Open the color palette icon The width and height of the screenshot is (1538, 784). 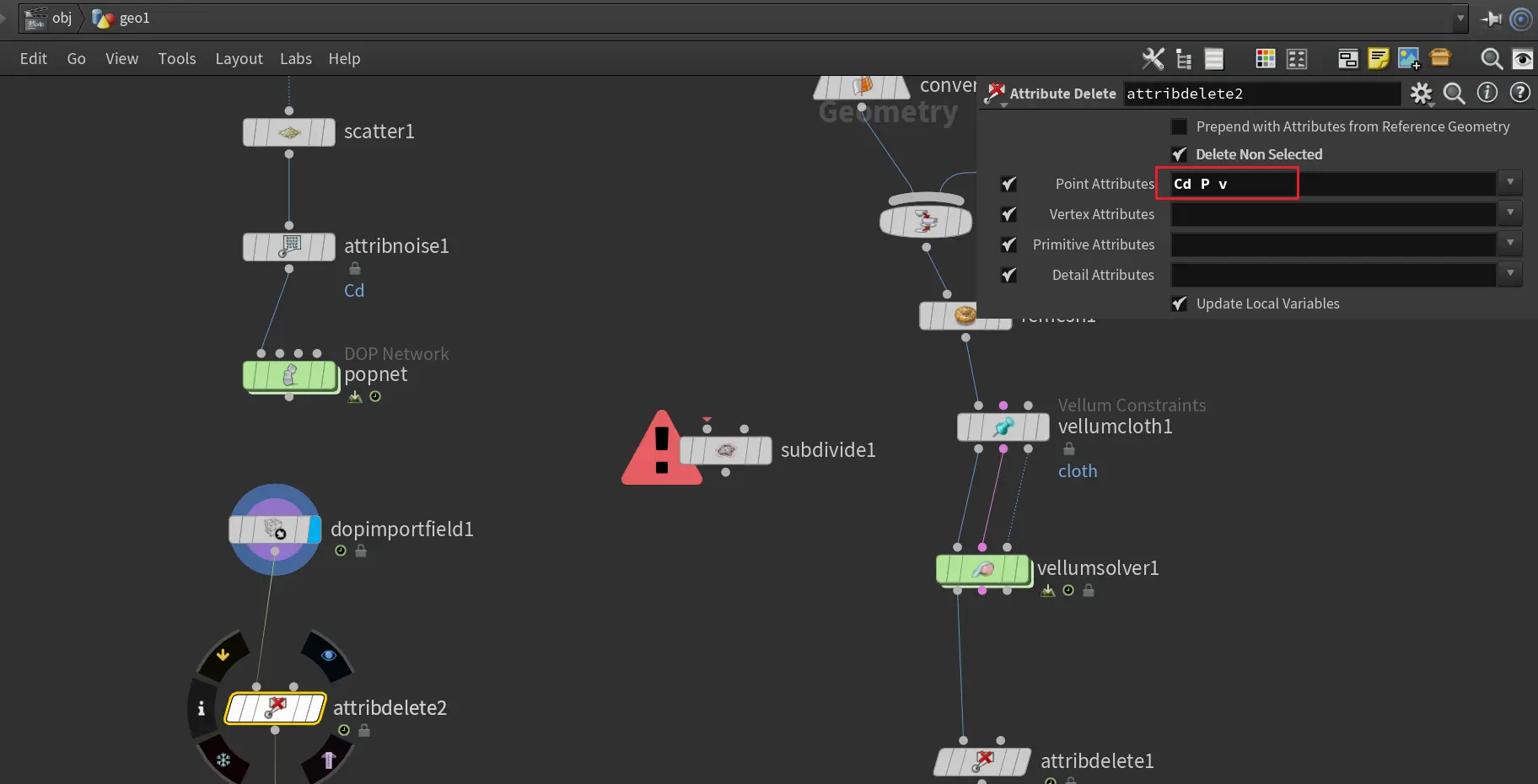[1265, 58]
